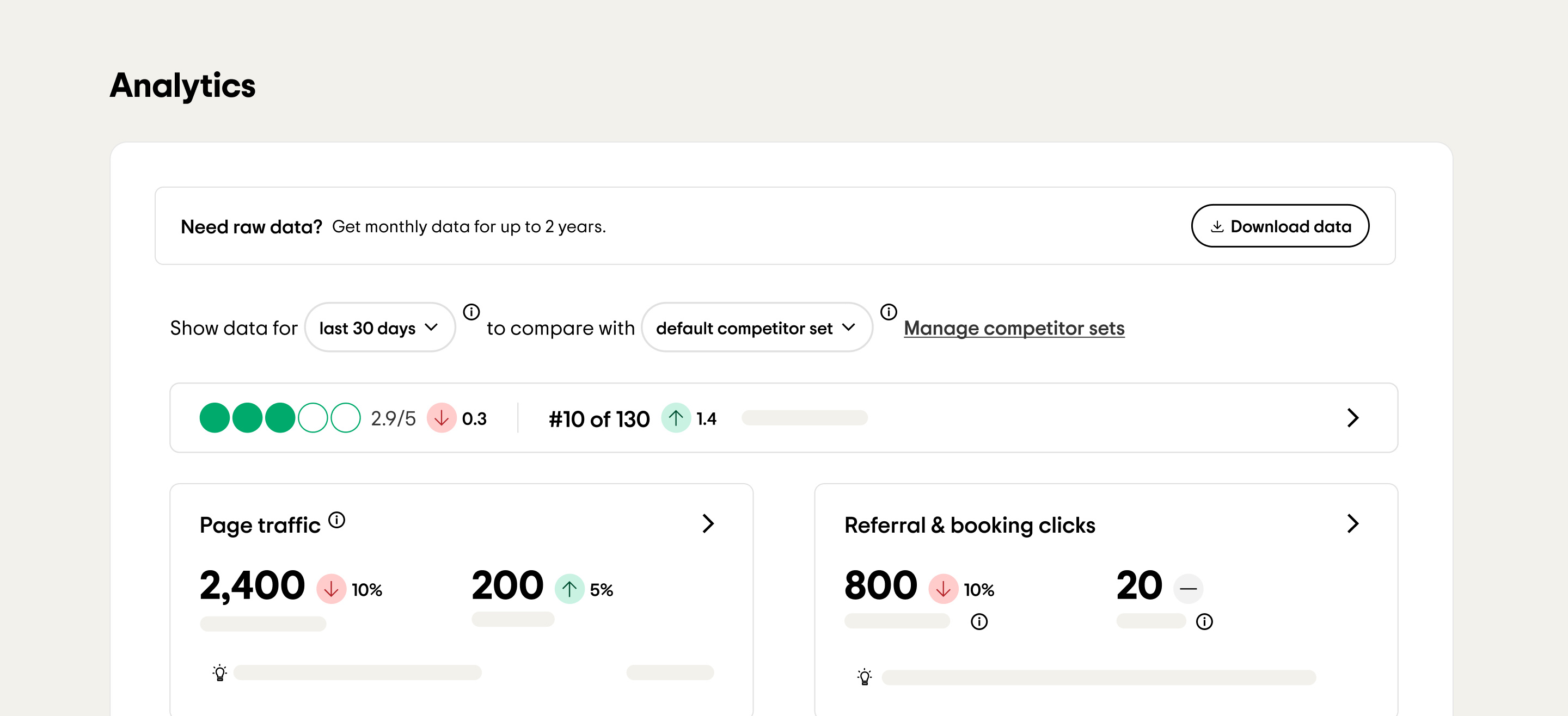1568x716 pixels.
Task: Open the last 30 days dropdown
Action: (x=379, y=328)
